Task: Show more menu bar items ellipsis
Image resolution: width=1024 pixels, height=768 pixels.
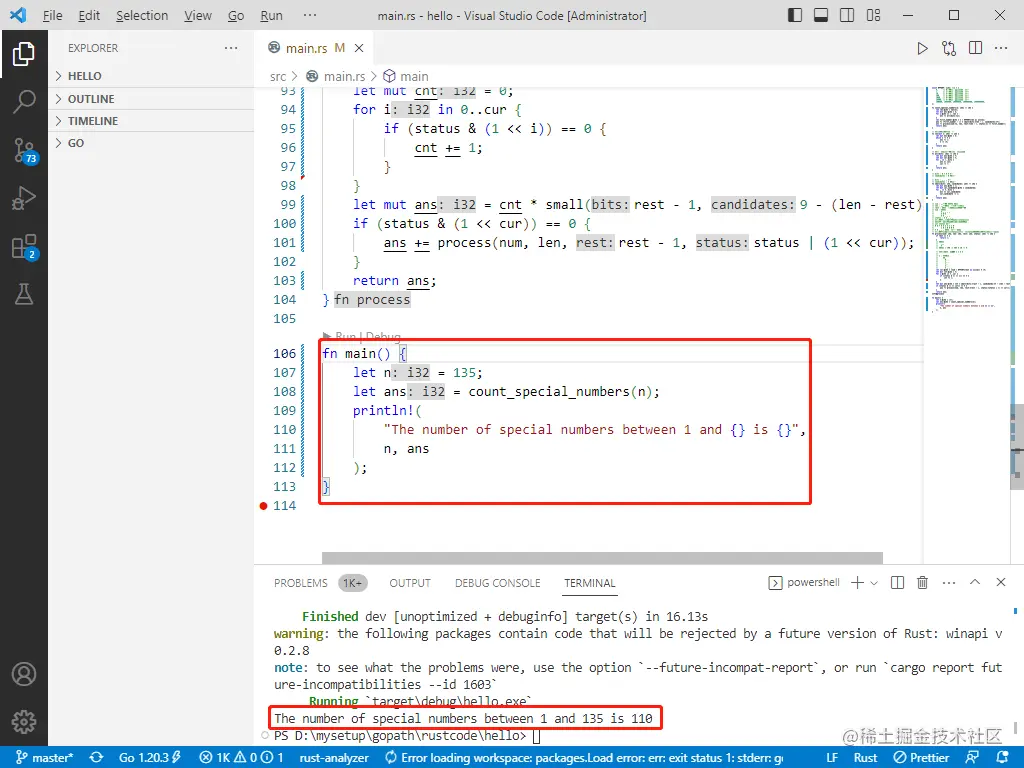Action: pyautogui.click(x=310, y=15)
